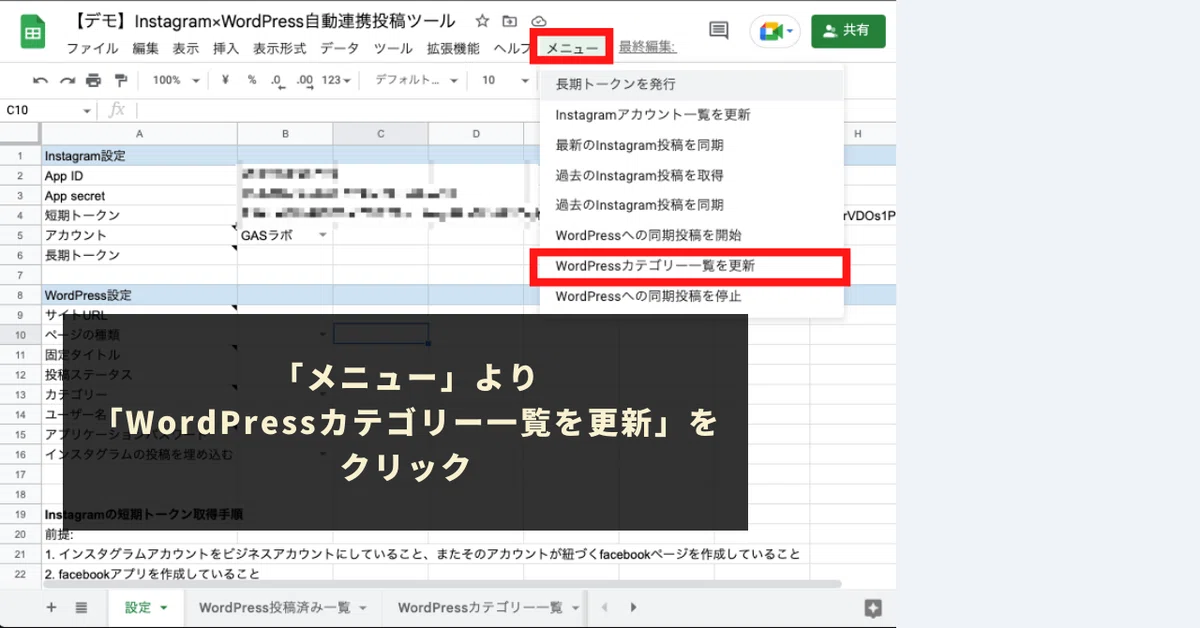Screen dimensions: 1200x628
Task: Select WordPressへの同期投稿を開始
Action: [692, 235]
